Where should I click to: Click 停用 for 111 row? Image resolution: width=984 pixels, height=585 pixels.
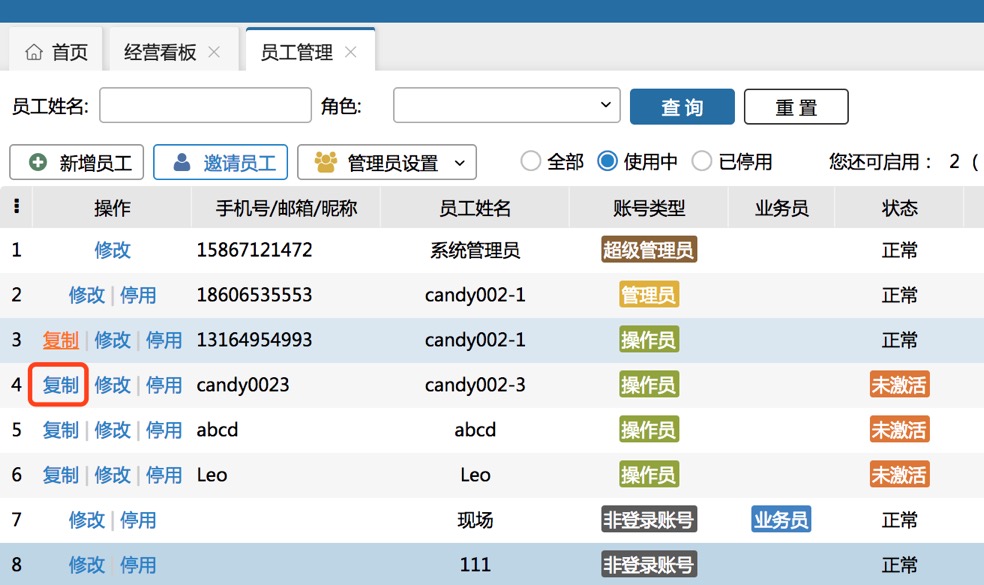[138, 565]
